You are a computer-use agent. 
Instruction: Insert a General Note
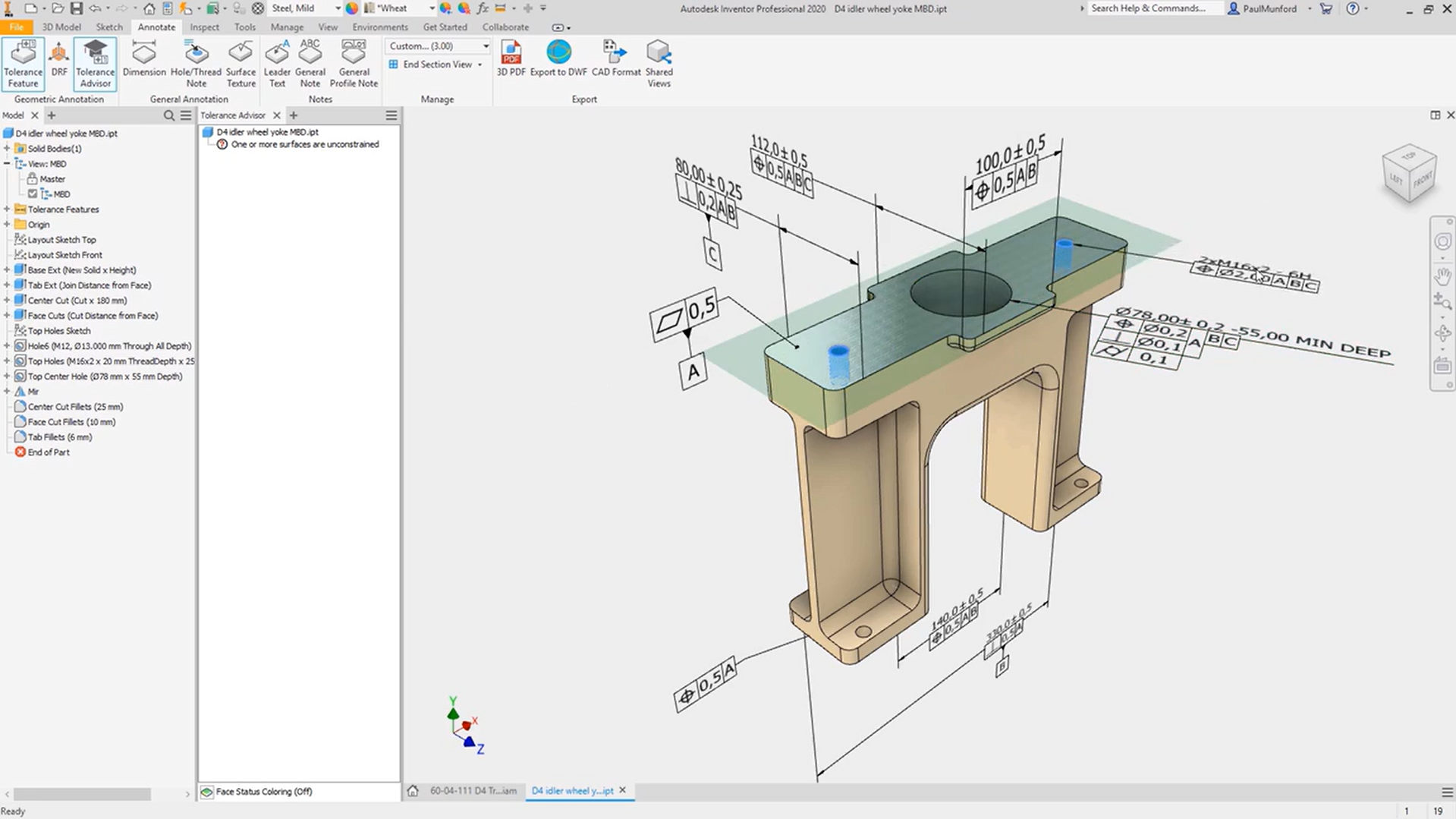click(x=310, y=65)
